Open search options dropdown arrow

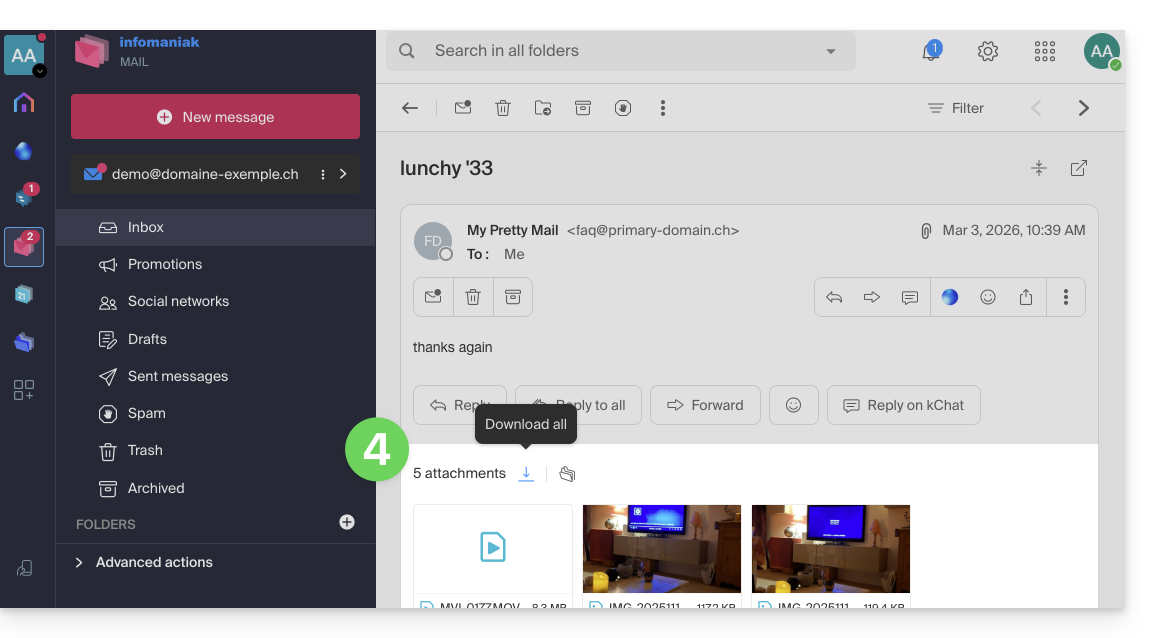830,51
